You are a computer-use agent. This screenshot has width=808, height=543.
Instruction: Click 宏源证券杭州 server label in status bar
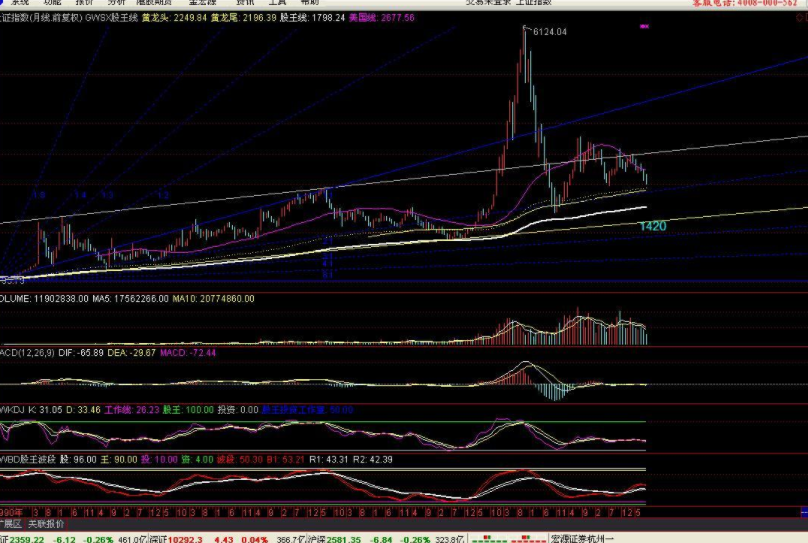(x=582, y=539)
